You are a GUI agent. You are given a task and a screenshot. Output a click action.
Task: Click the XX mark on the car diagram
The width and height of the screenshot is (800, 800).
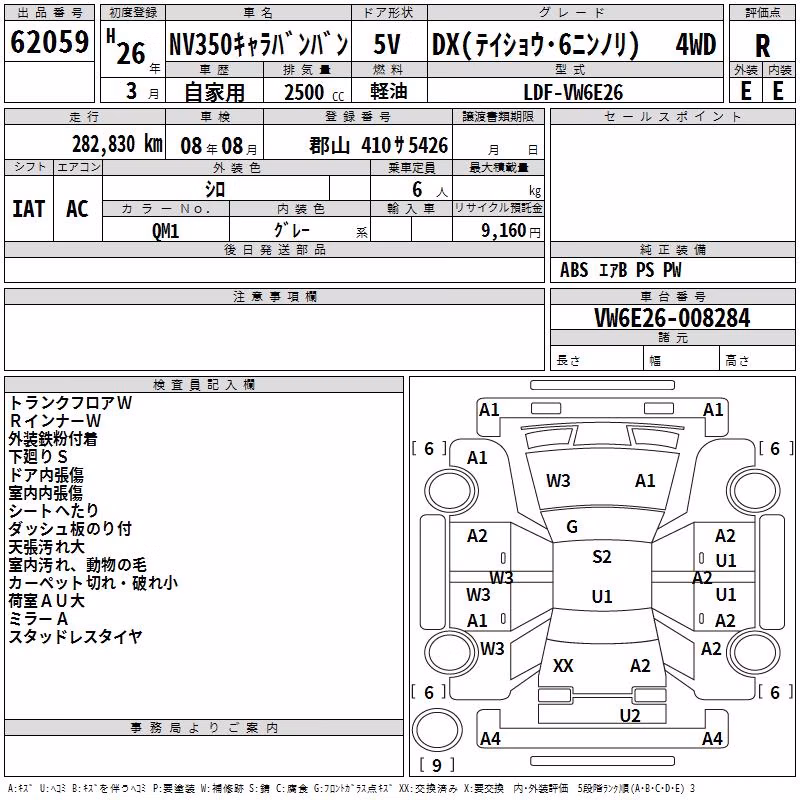click(563, 666)
